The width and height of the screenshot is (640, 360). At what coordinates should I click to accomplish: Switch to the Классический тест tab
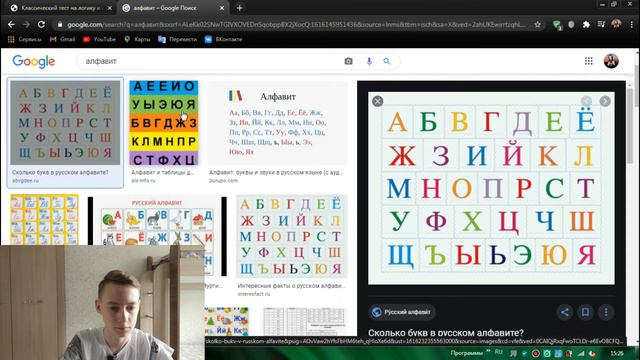click(61, 8)
